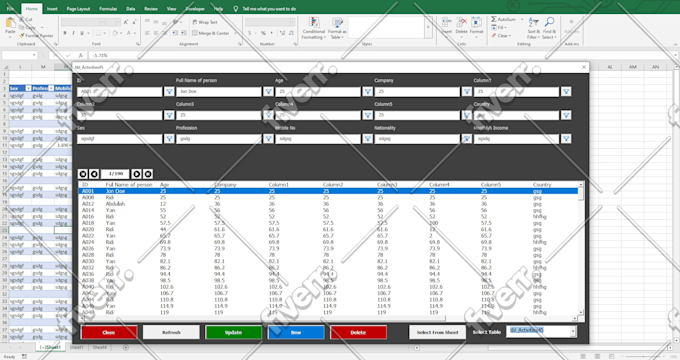
Task: Click the record list vertical scrollbar
Action: pyautogui.click(x=581, y=248)
